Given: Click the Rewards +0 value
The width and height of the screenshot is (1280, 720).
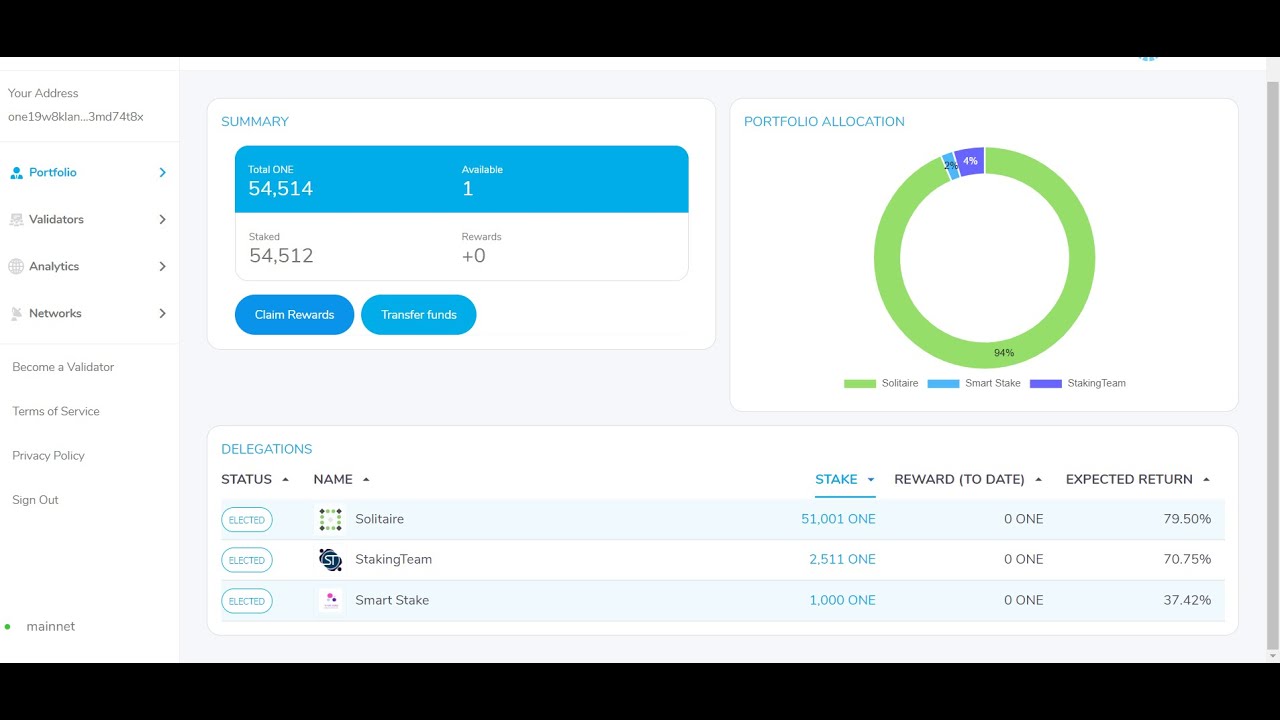Looking at the screenshot, I should [x=473, y=256].
